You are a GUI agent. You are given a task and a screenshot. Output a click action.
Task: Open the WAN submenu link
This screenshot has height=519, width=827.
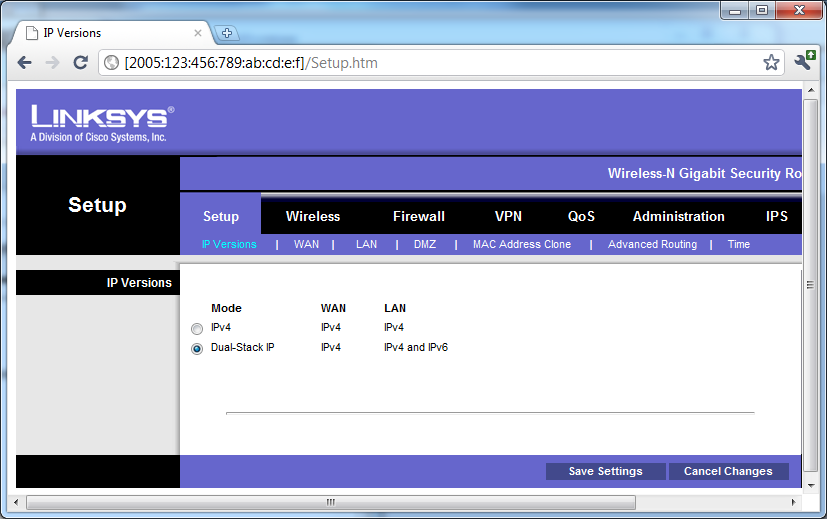click(306, 244)
